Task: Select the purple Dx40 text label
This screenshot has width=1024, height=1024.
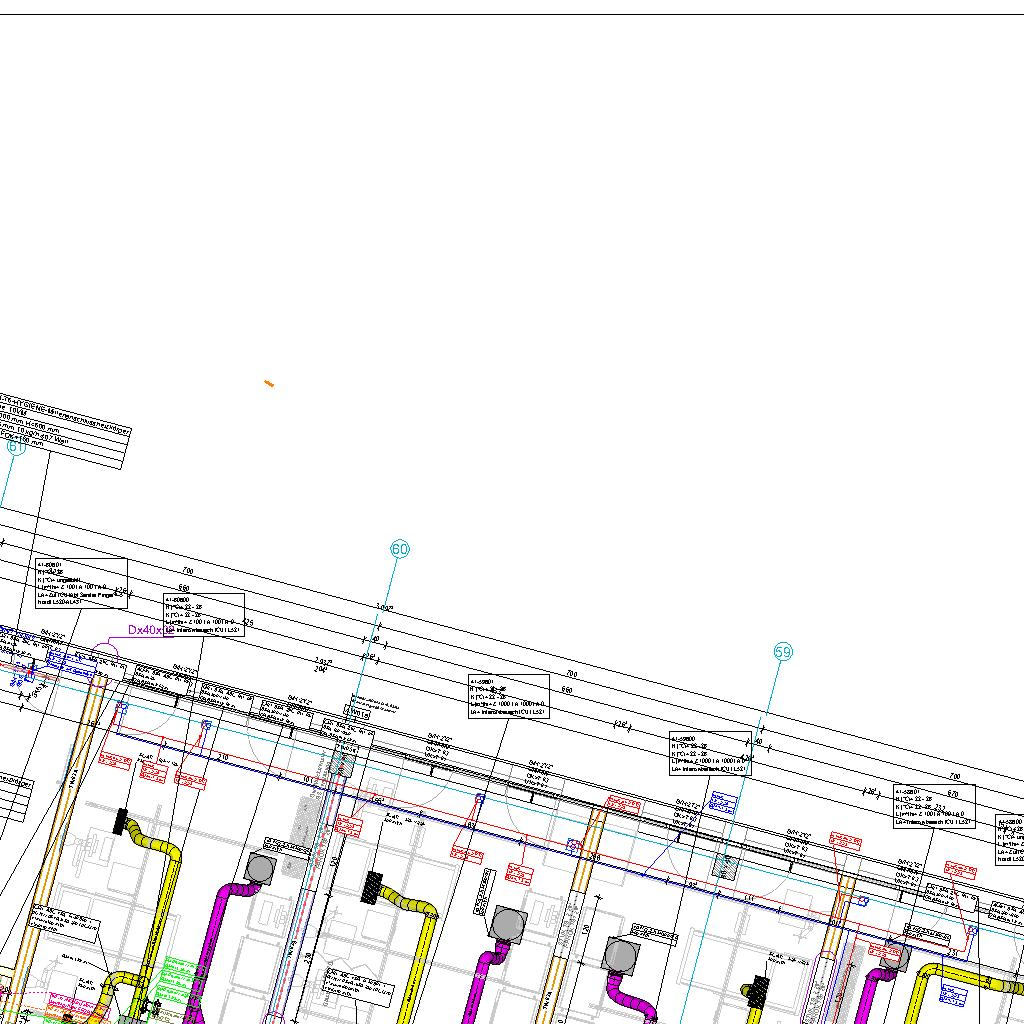Action: [x=151, y=630]
